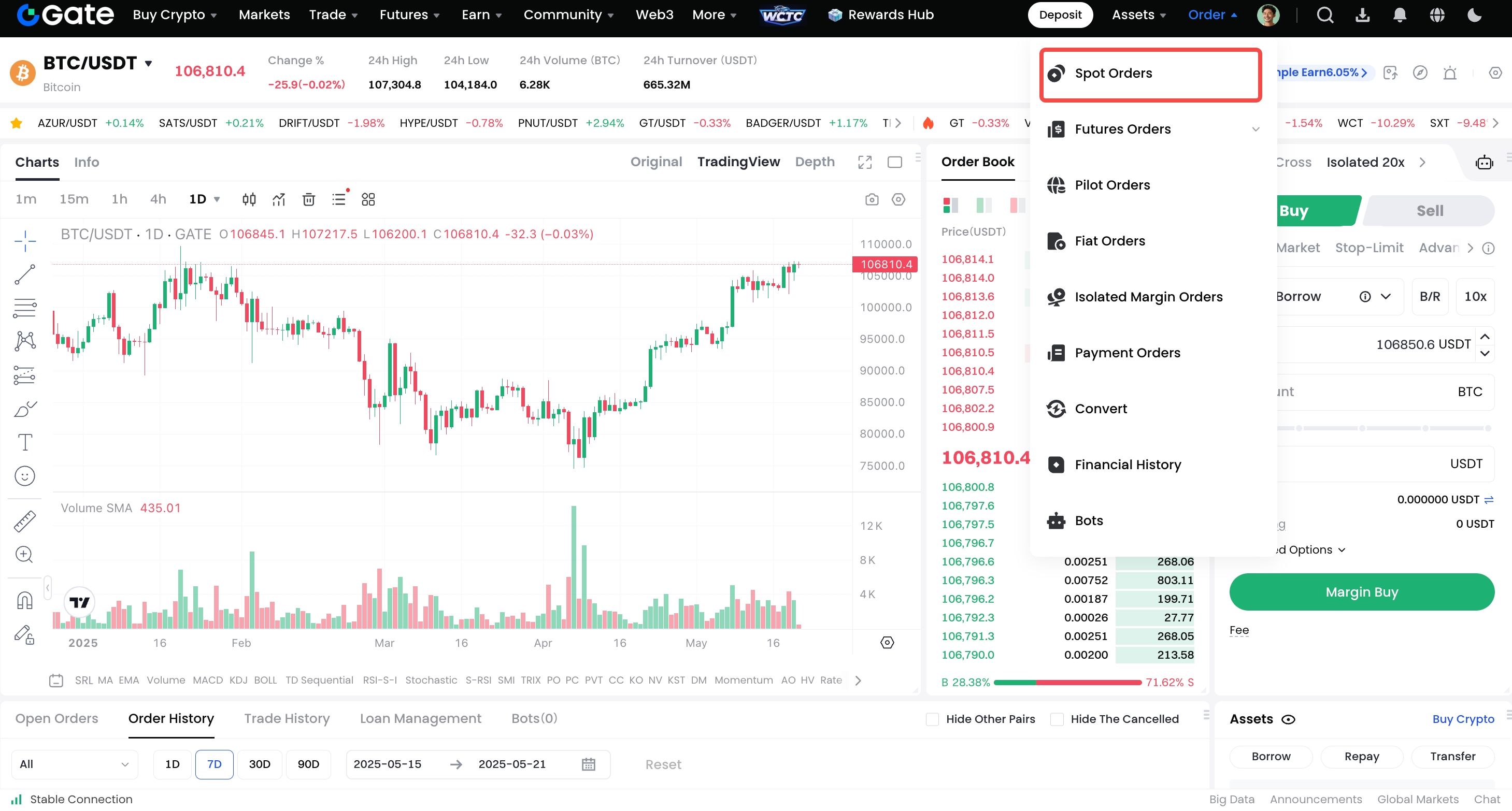The image size is (1512, 811).
Task: Open the All orders filter dropdown
Action: (x=74, y=764)
